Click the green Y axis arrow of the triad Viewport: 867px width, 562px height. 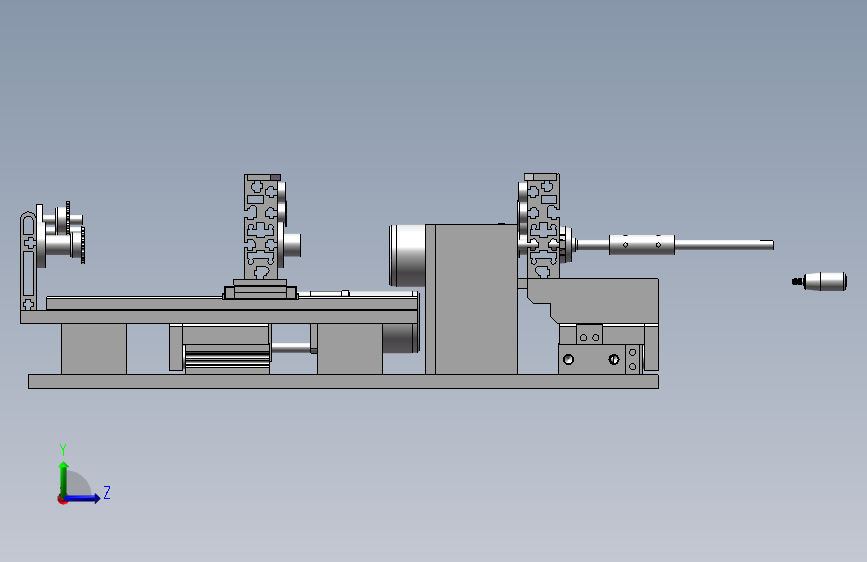pos(64,477)
